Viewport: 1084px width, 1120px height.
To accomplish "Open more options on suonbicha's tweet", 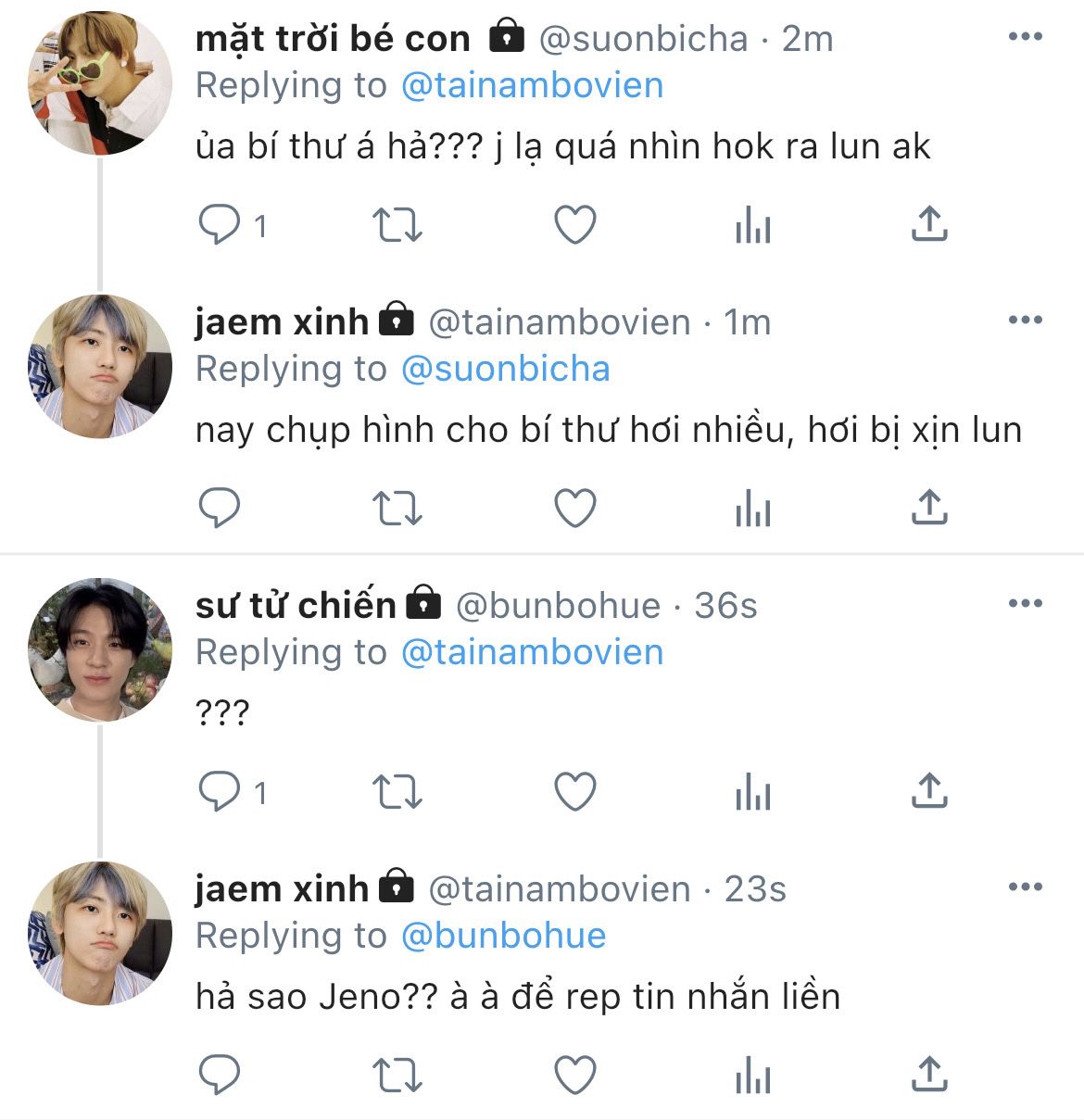I will pyautogui.click(x=1025, y=37).
